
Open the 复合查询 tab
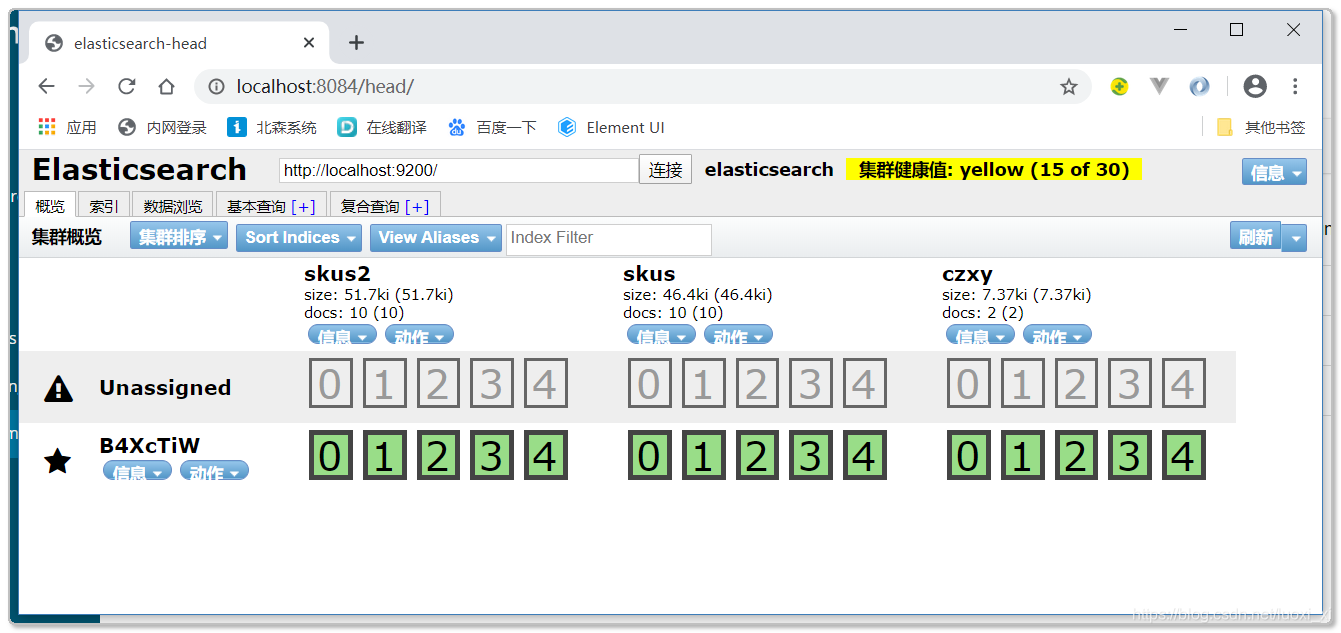(x=370, y=206)
